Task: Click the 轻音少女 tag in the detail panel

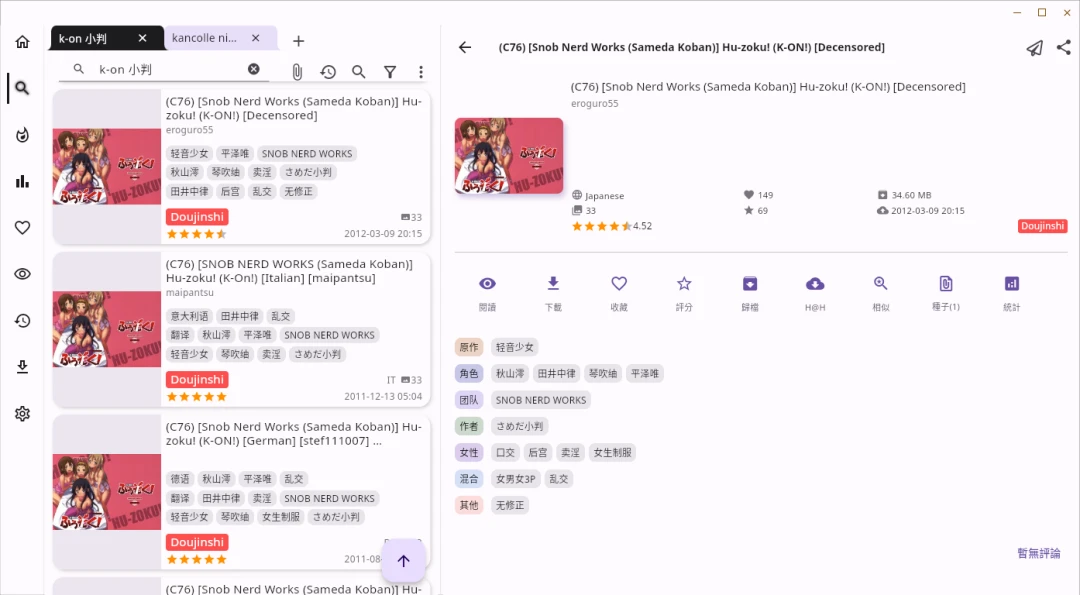Action: [515, 347]
